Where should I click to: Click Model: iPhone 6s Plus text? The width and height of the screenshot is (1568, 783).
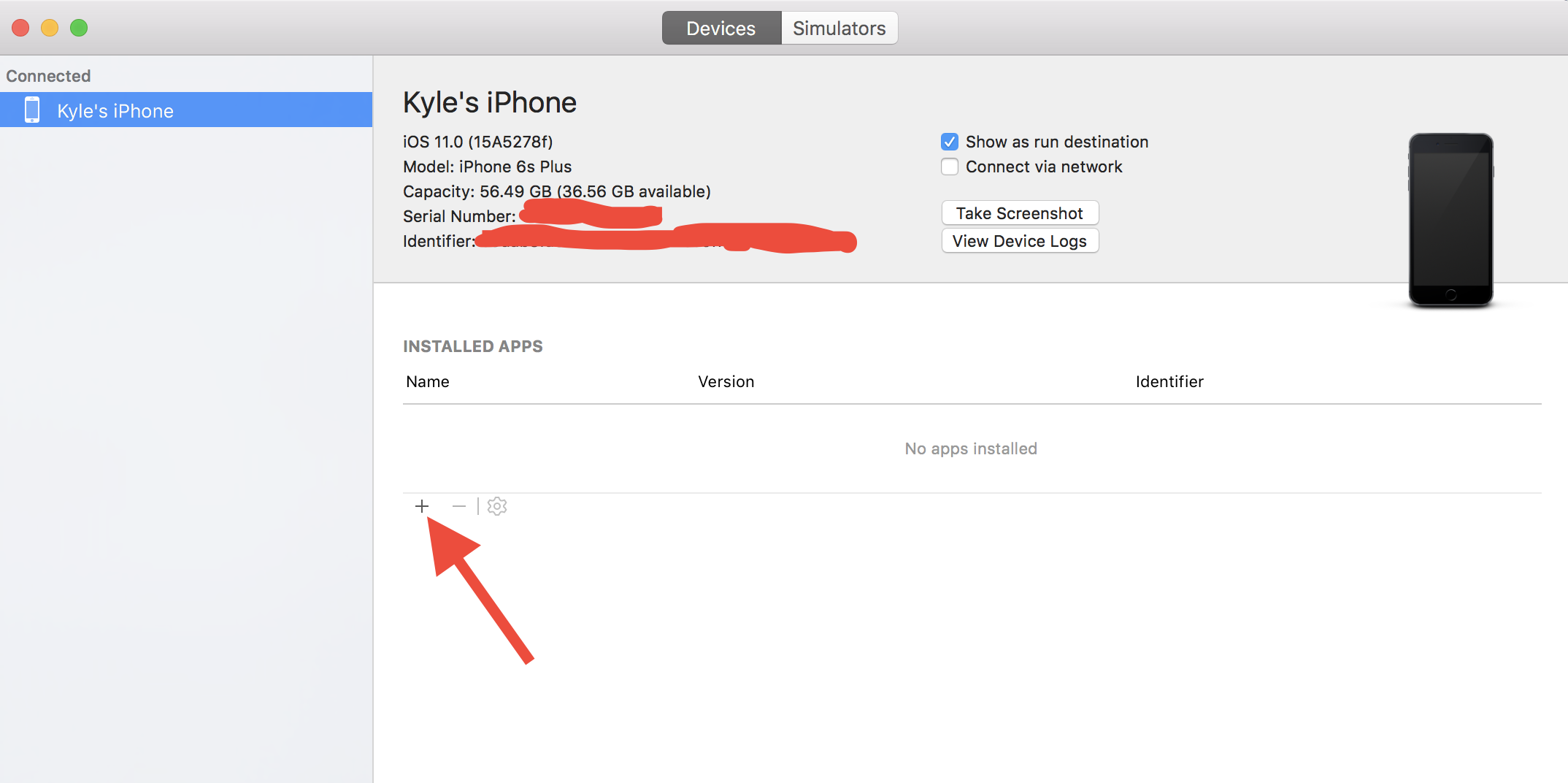point(488,167)
